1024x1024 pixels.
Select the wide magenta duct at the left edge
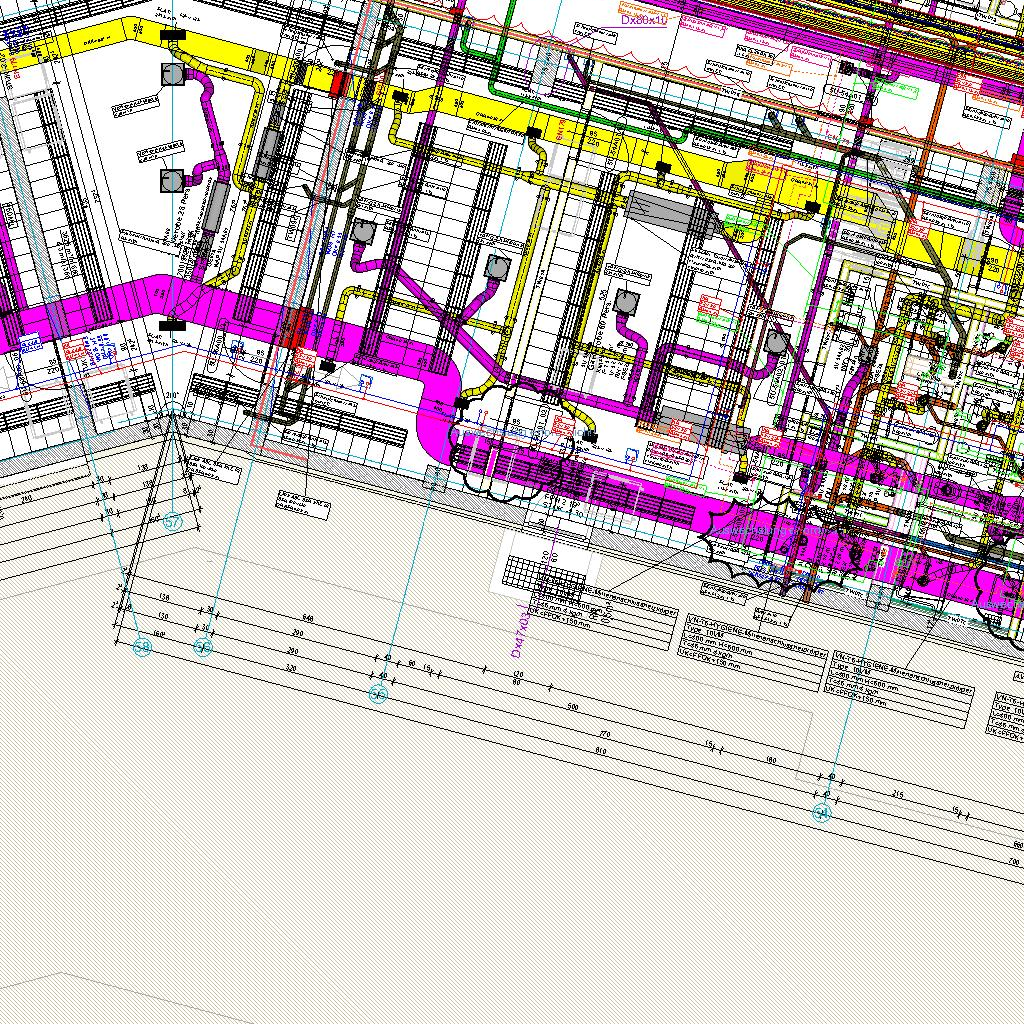(x=80, y=311)
